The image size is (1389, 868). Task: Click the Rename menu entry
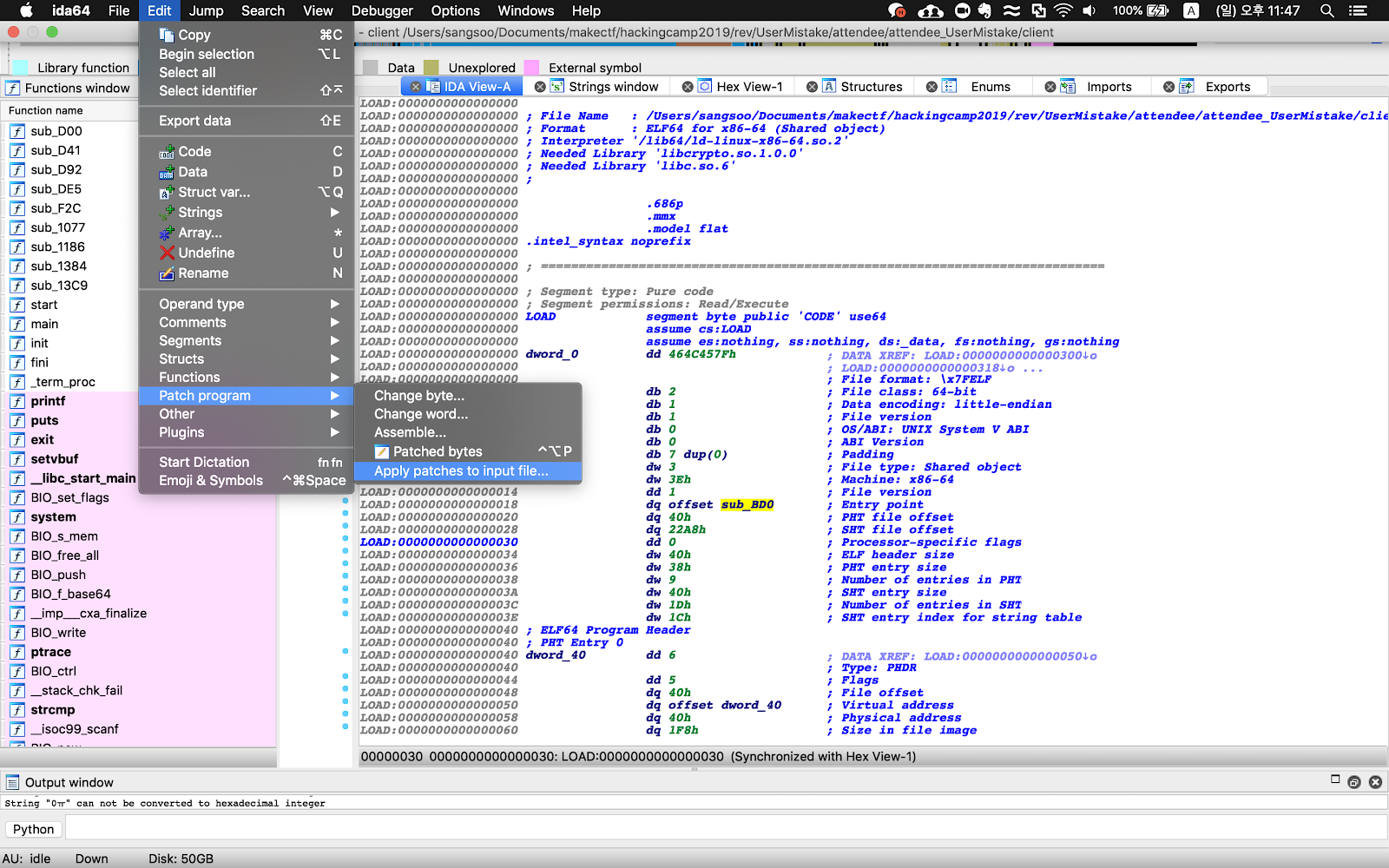[x=247, y=273]
